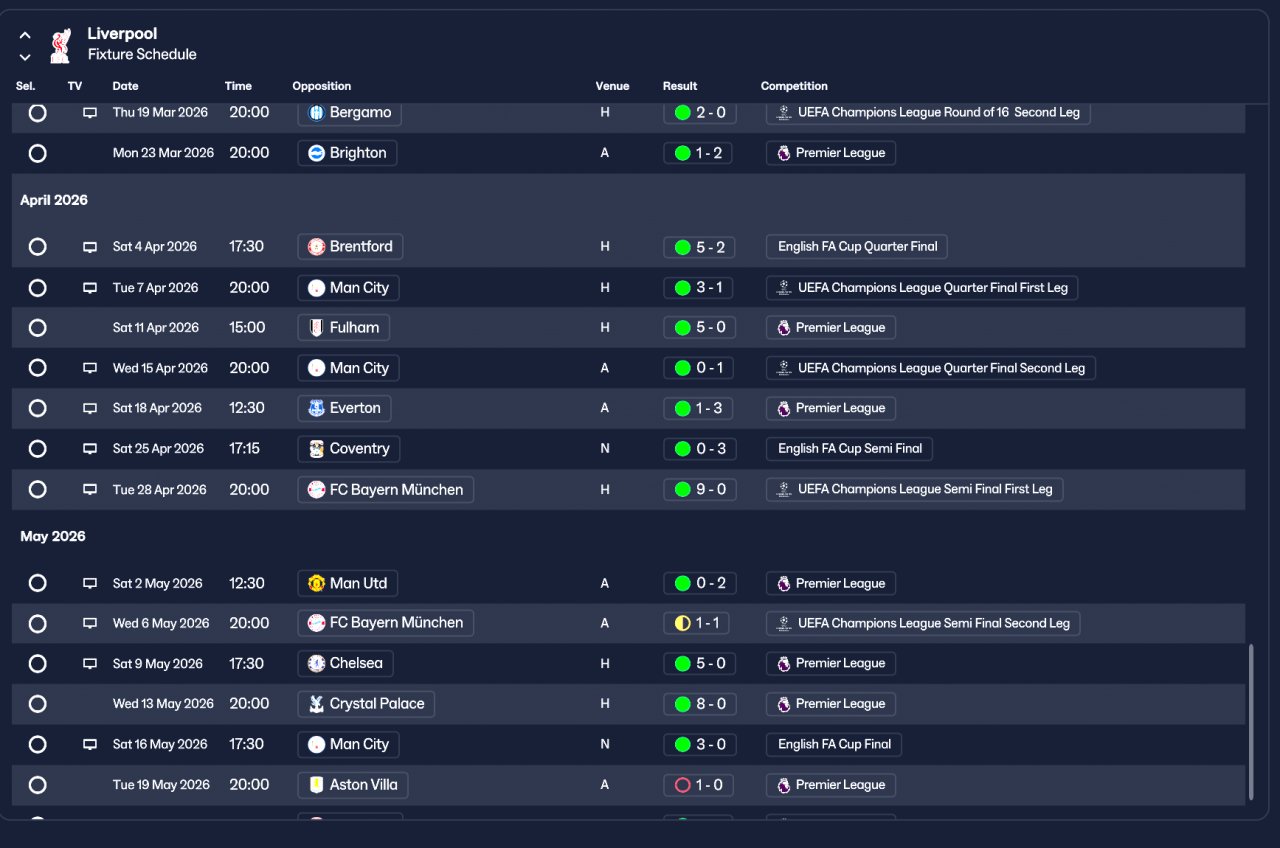This screenshot has height=848, width=1280.
Task: Select the Chelsea fixture radio button
Action: point(37,663)
